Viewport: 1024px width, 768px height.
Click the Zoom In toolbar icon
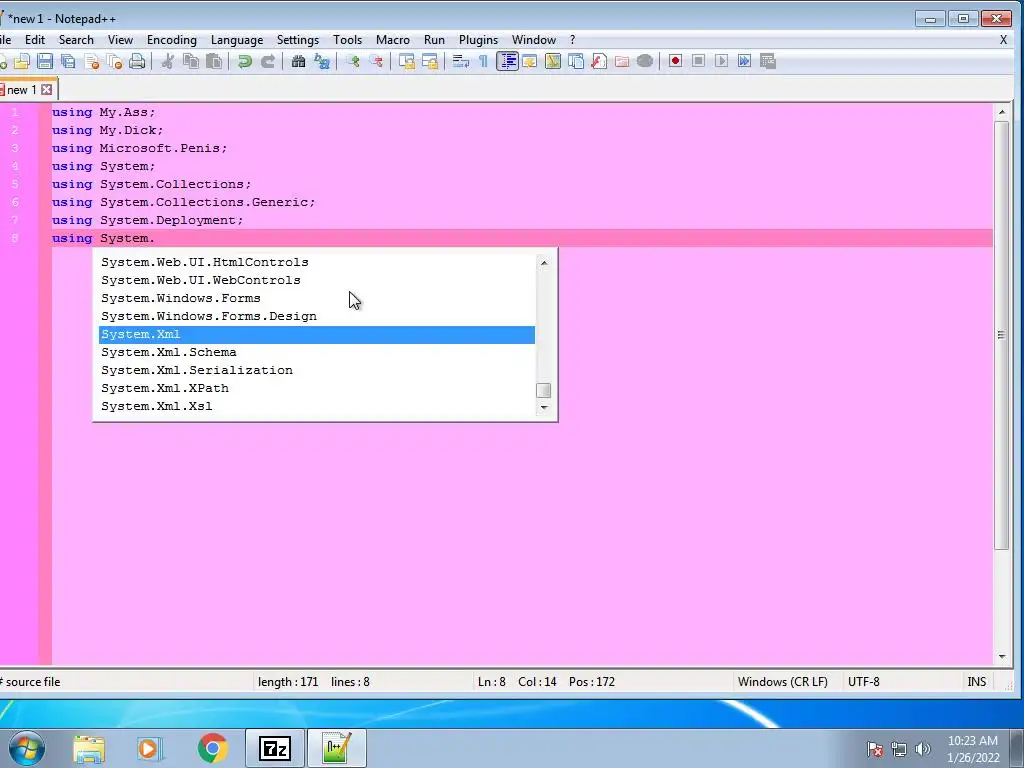click(353, 61)
